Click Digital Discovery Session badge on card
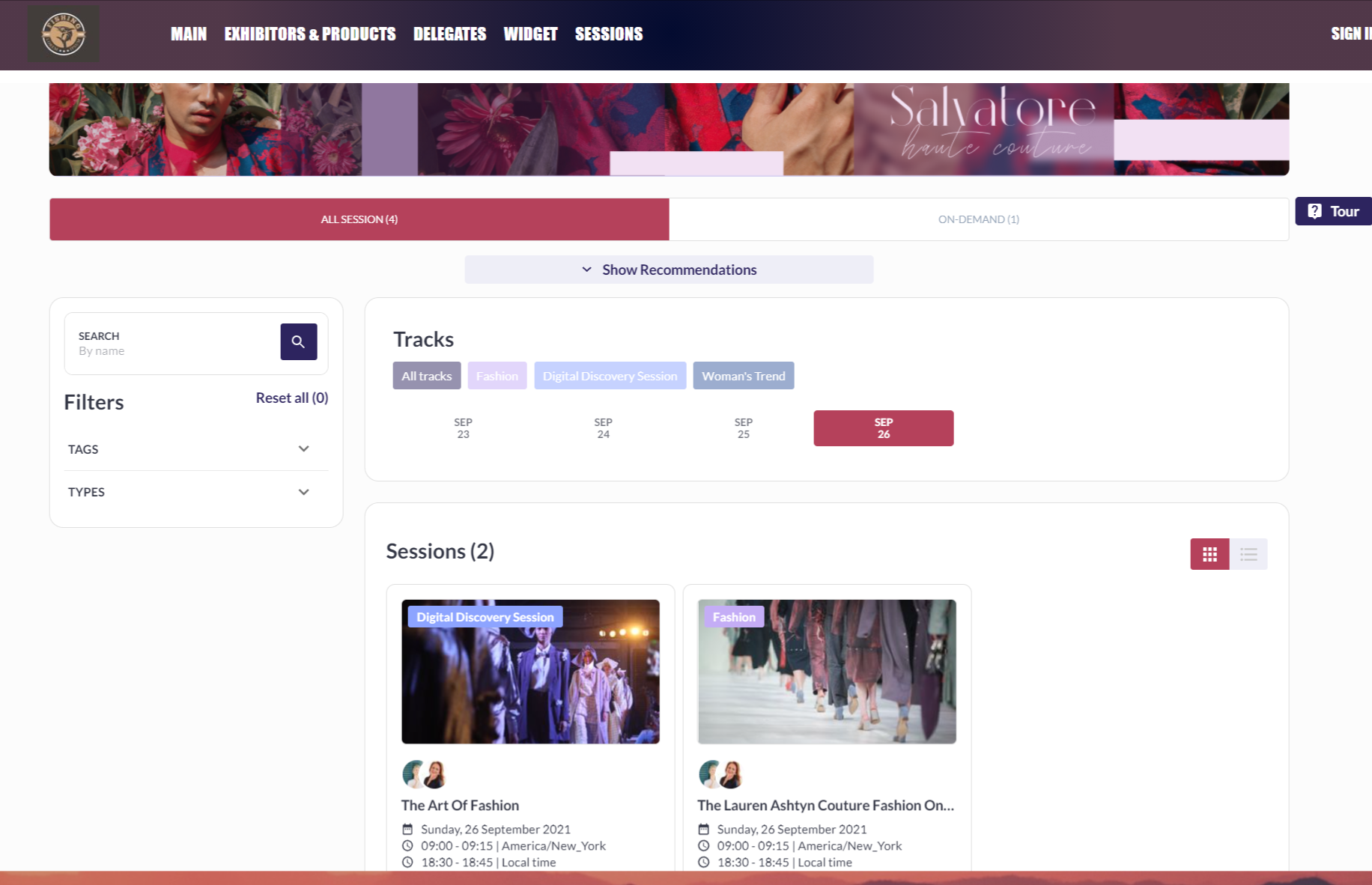This screenshot has height=885, width=1372. click(x=485, y=617)
